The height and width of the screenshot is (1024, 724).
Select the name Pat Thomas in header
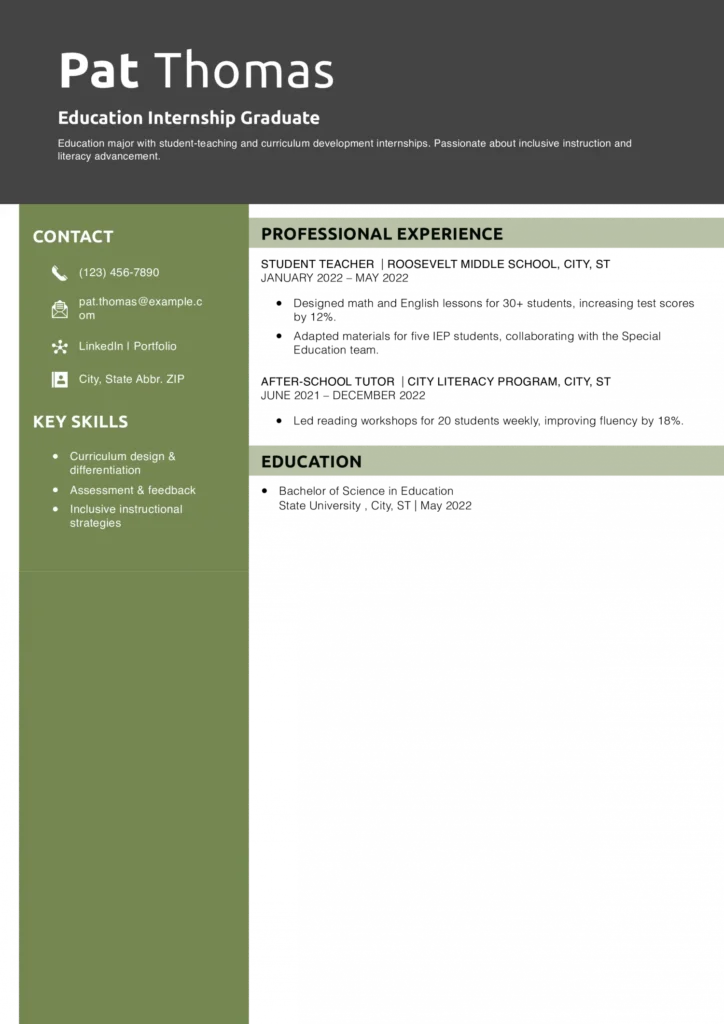pos(196,71)
